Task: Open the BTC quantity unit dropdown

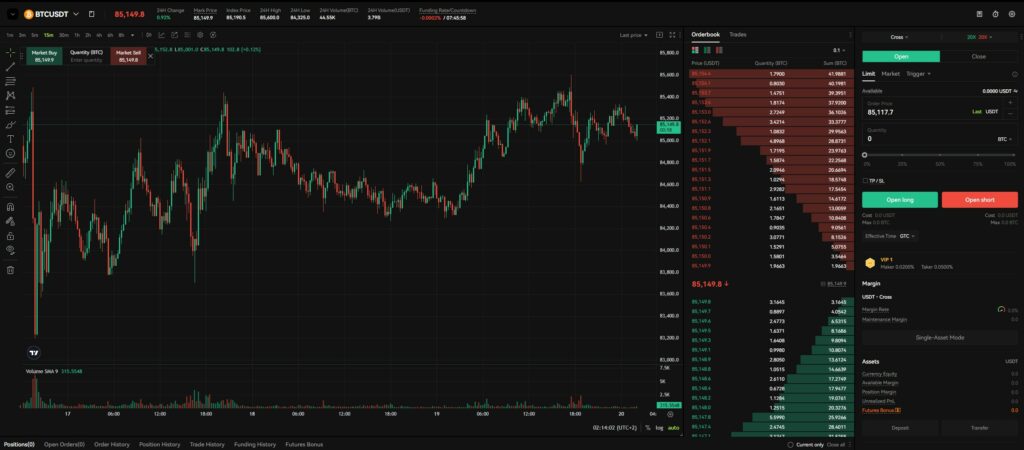Action: [x=1002, y=139]
